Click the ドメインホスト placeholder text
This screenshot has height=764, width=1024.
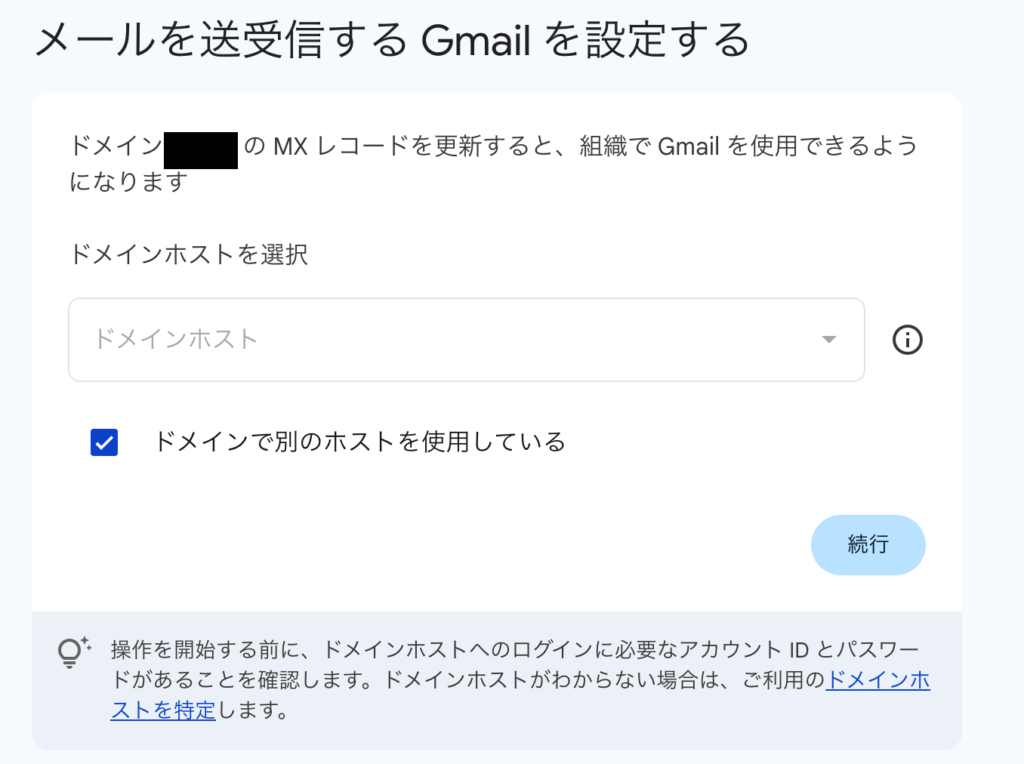(176, 340)
